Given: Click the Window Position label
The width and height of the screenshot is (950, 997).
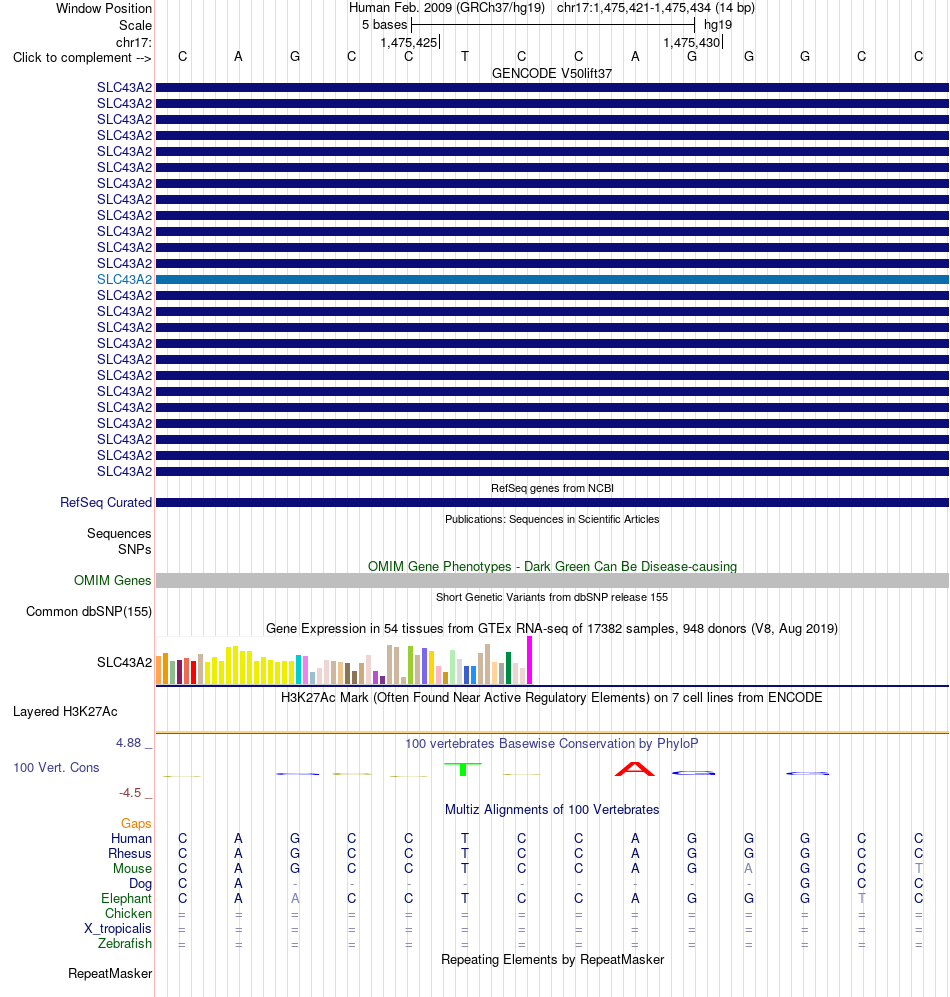Looking at the screenshot, I should (104, 8).
